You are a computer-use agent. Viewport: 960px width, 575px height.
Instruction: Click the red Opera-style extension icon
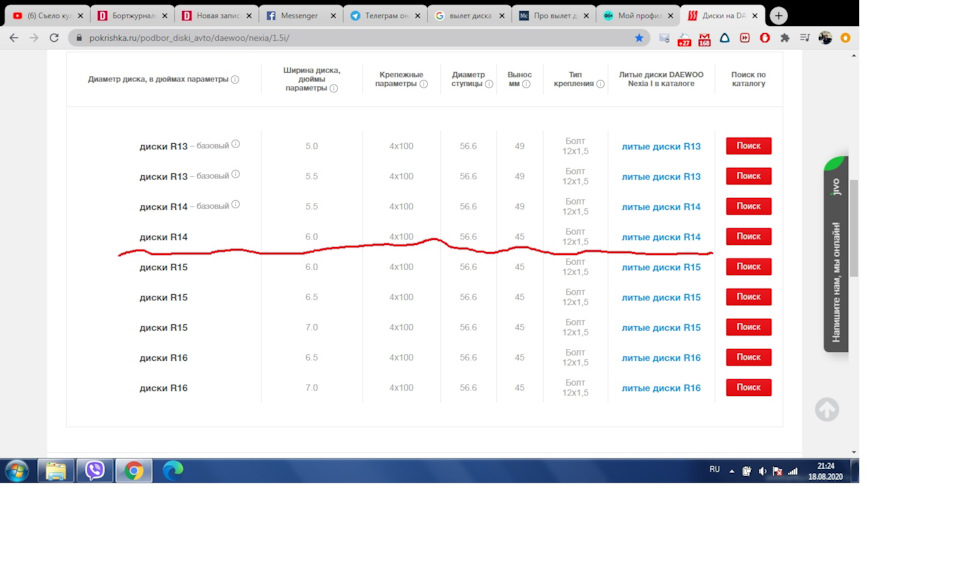765,38
